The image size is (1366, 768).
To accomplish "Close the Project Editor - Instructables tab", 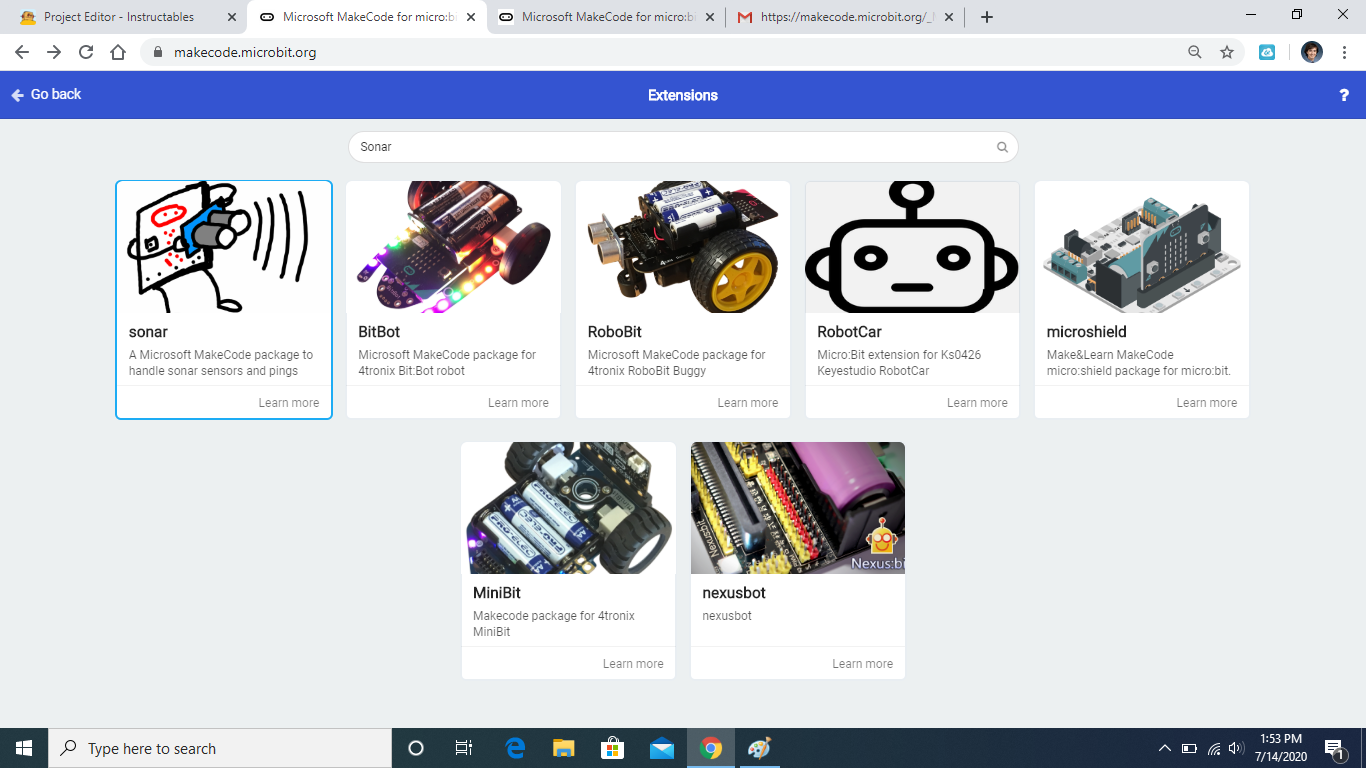I will 232,17.
